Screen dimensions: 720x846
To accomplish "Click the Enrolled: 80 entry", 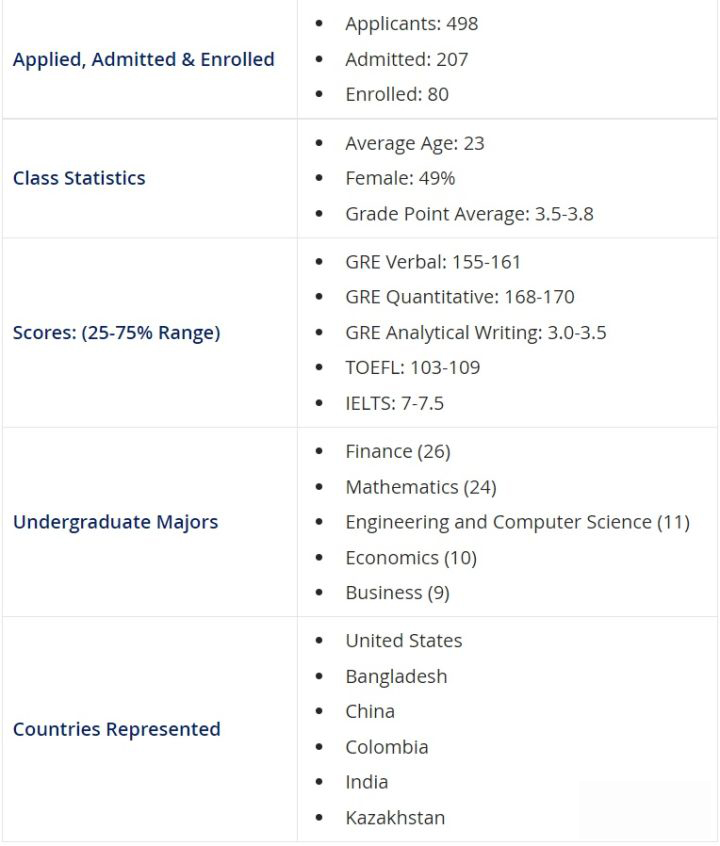I will pos(396,94).
